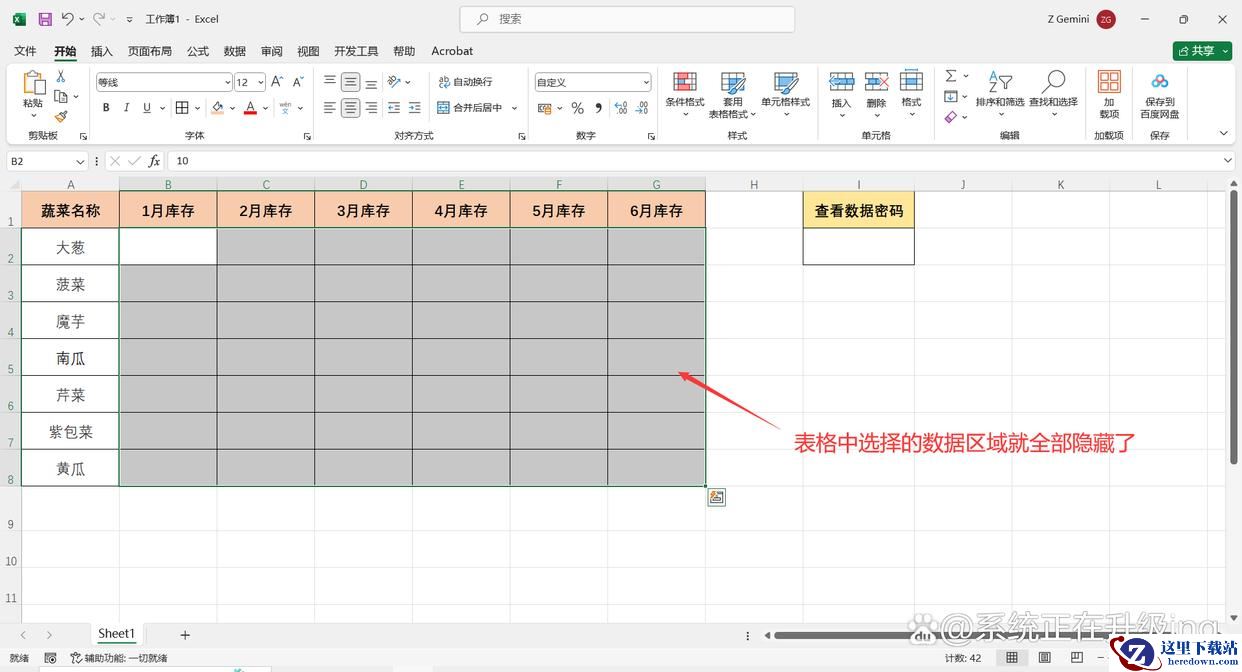
Task: Click Save to Baidu Netdisk icon
Action: coord(1159,90)
